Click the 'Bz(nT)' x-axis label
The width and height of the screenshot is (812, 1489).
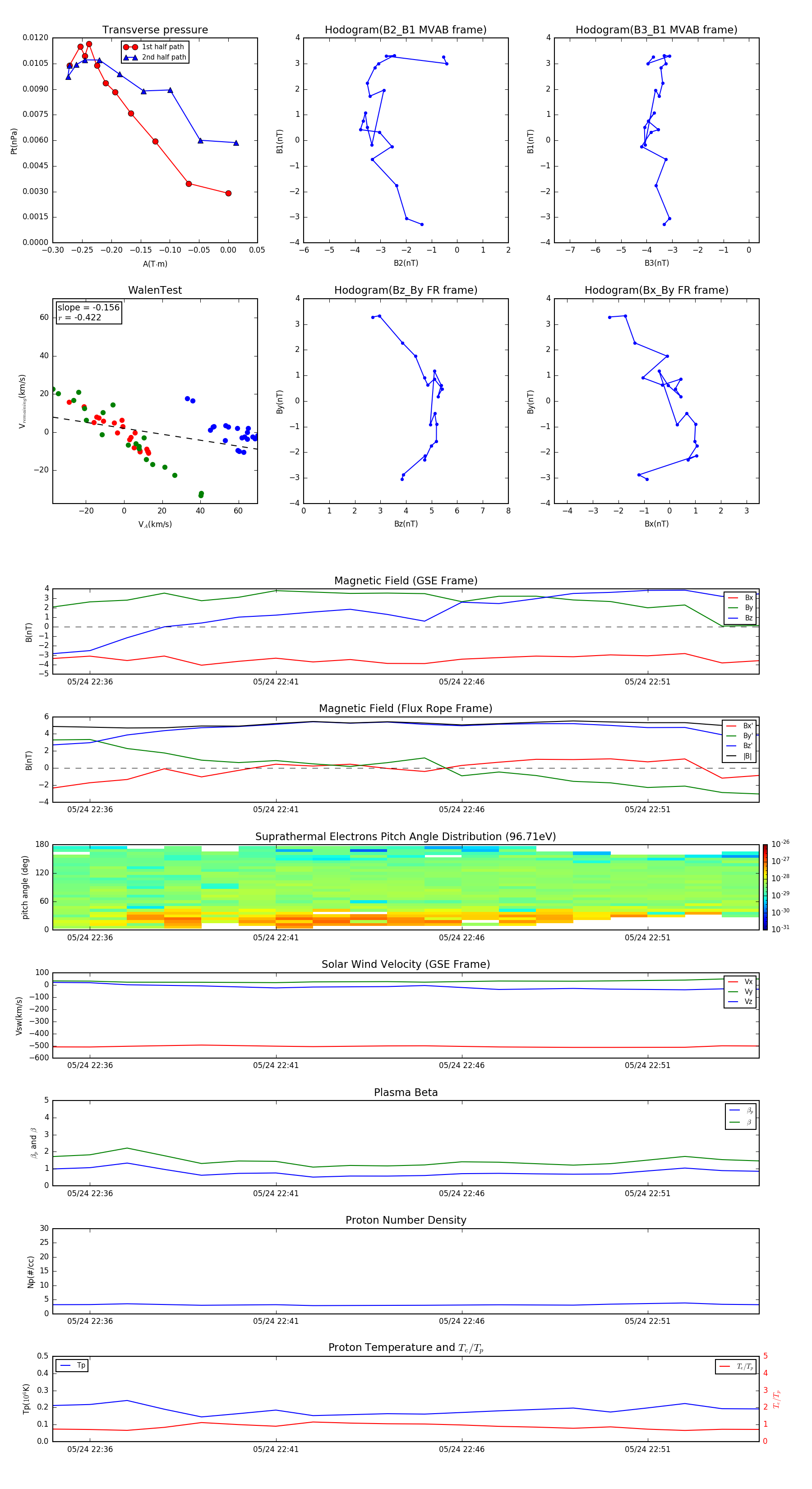pyautogui.click(x=406, y=524)
